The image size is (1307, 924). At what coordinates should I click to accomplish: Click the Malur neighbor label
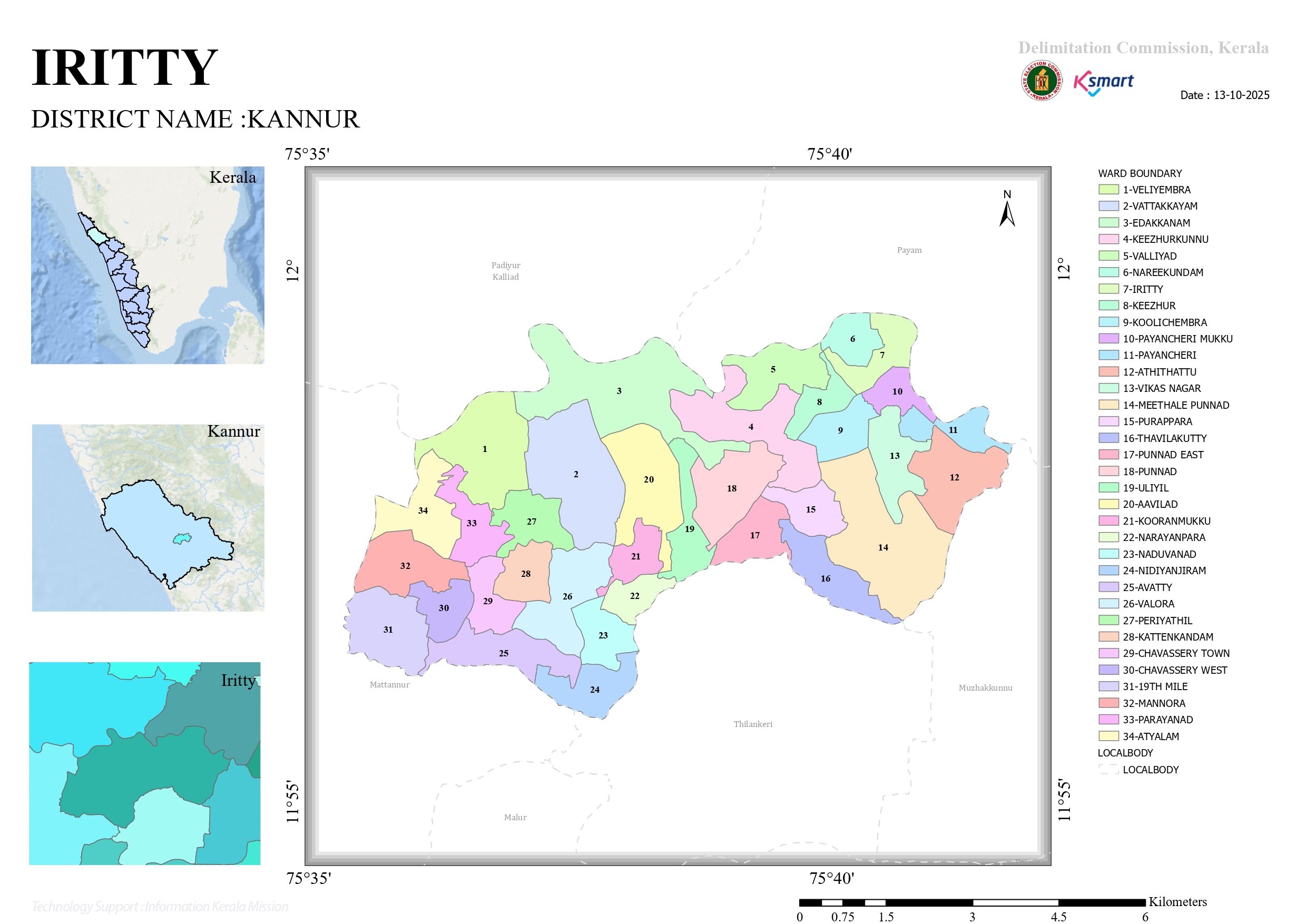click(515, 817)
